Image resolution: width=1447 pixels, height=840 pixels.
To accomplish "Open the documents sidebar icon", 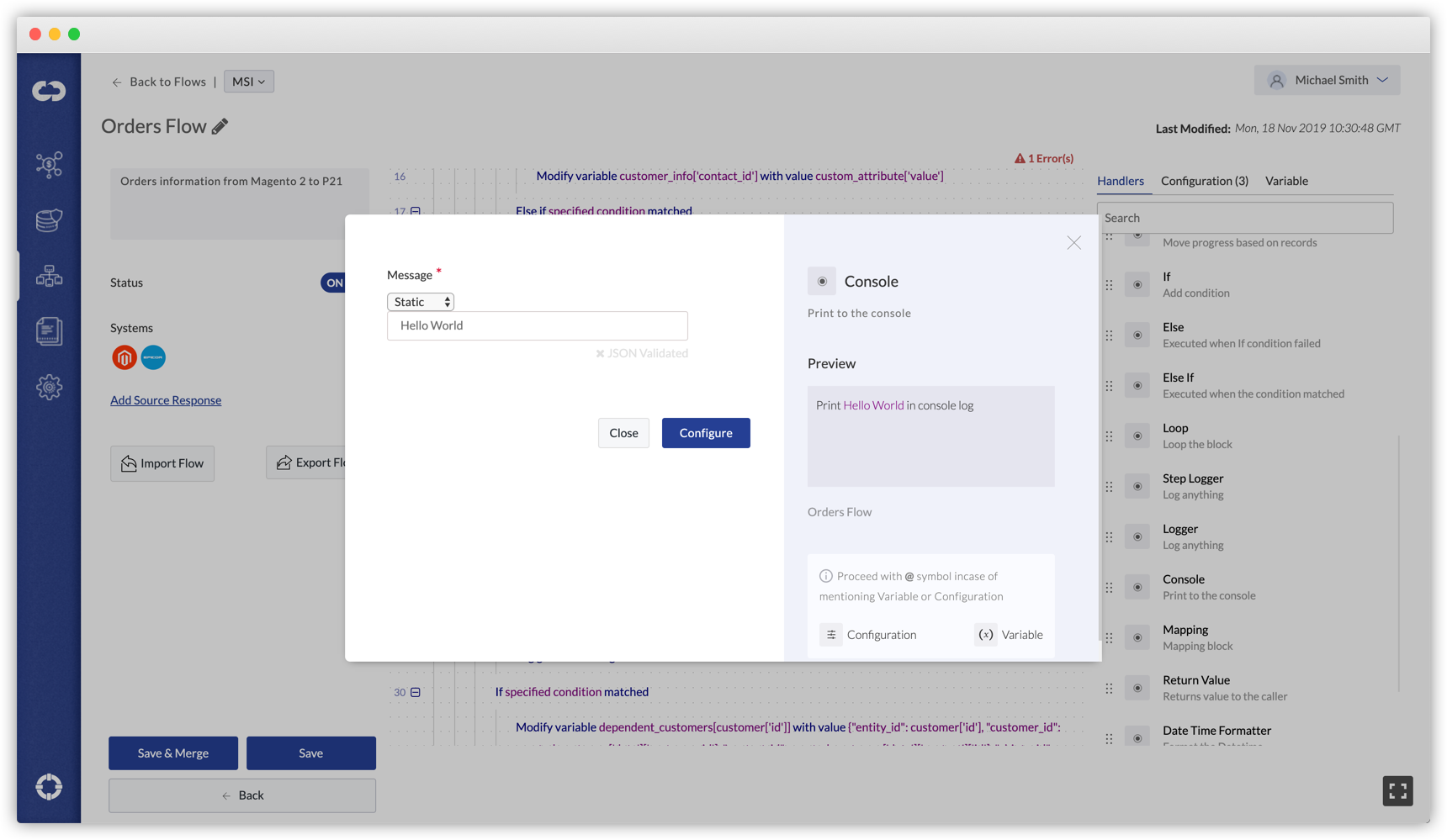I will (49, 331).
